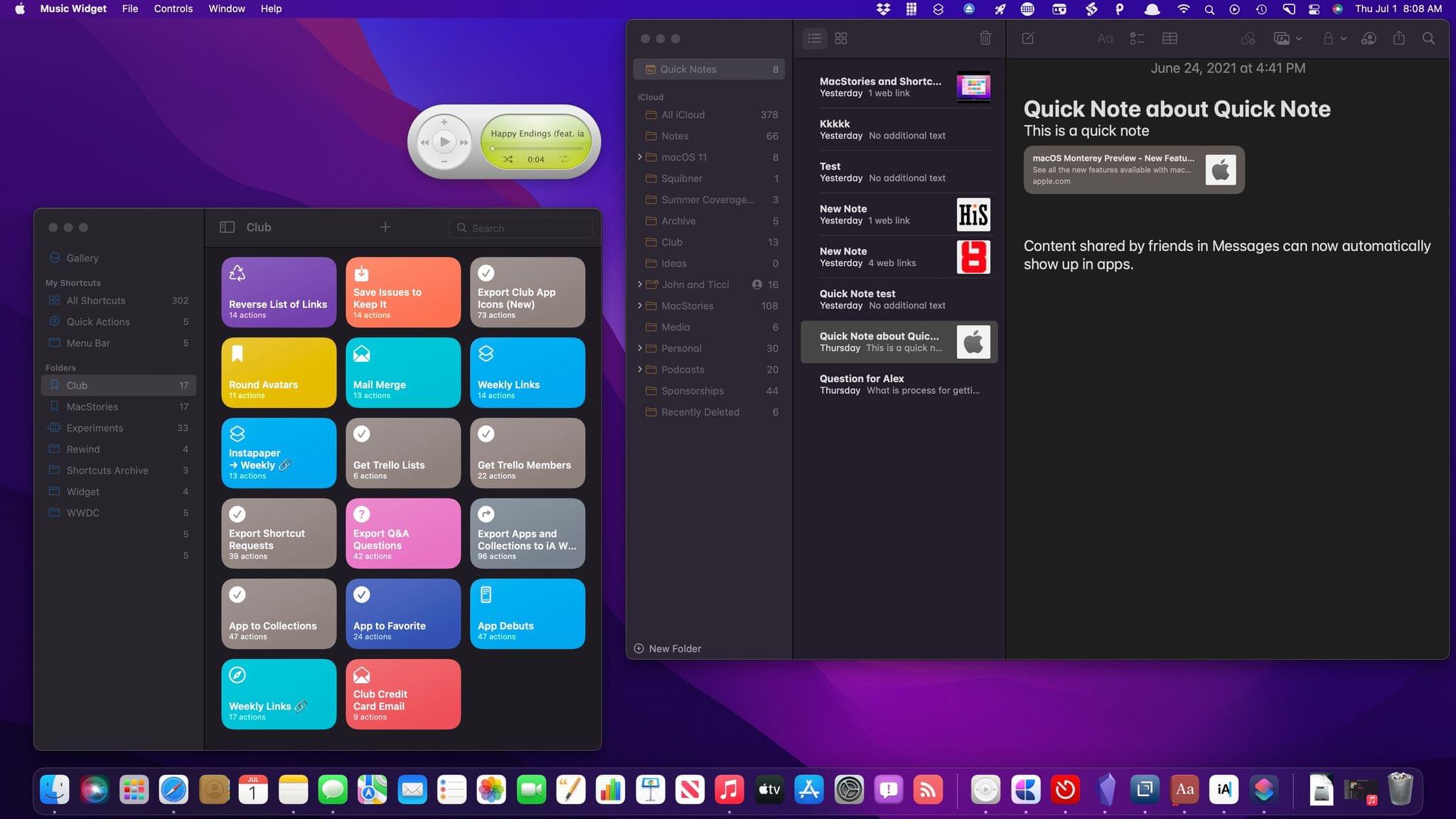This screenshot has height=819, width=1456.
Task: Click the New Folder button at bottom of Notes
Action: 668,647
